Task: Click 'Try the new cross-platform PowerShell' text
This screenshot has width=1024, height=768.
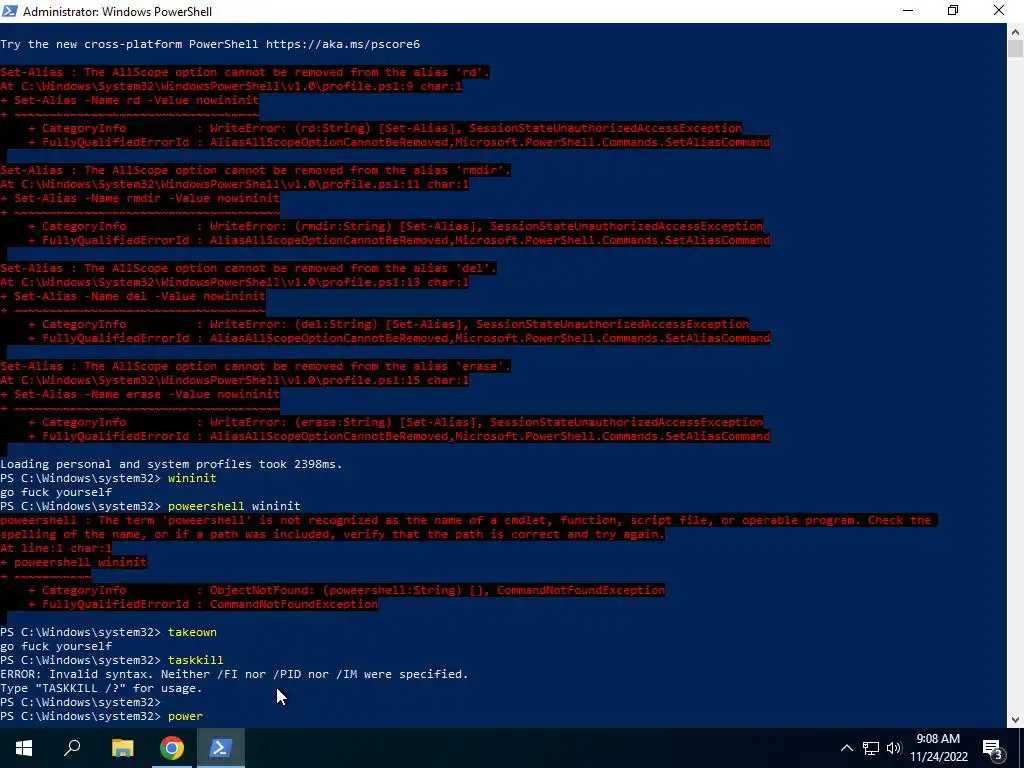Action: pos(129,44)
